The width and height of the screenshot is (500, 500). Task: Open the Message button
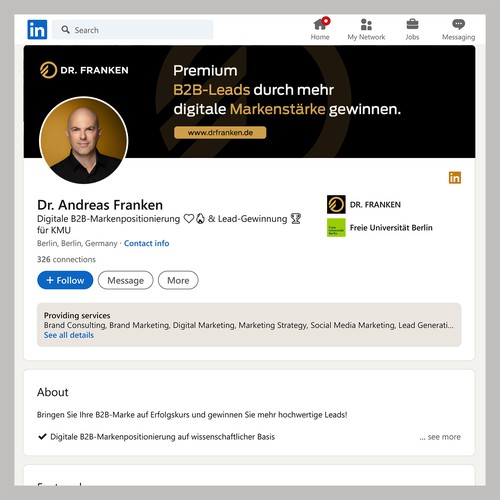tap(125, 280)
